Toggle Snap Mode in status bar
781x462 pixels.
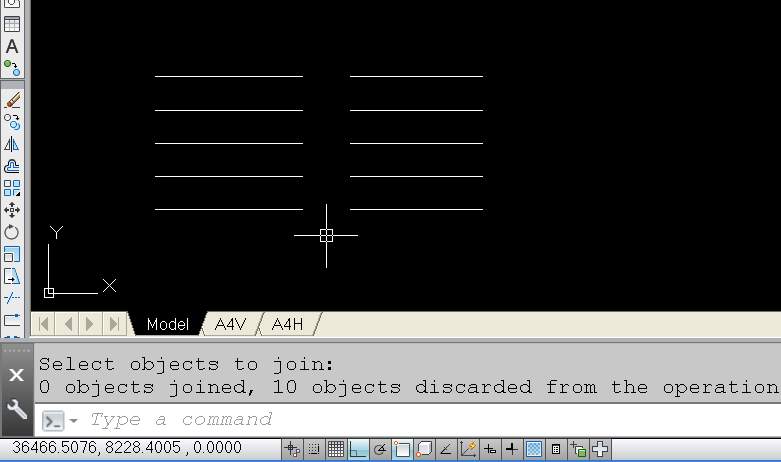[x=314, y=450]
